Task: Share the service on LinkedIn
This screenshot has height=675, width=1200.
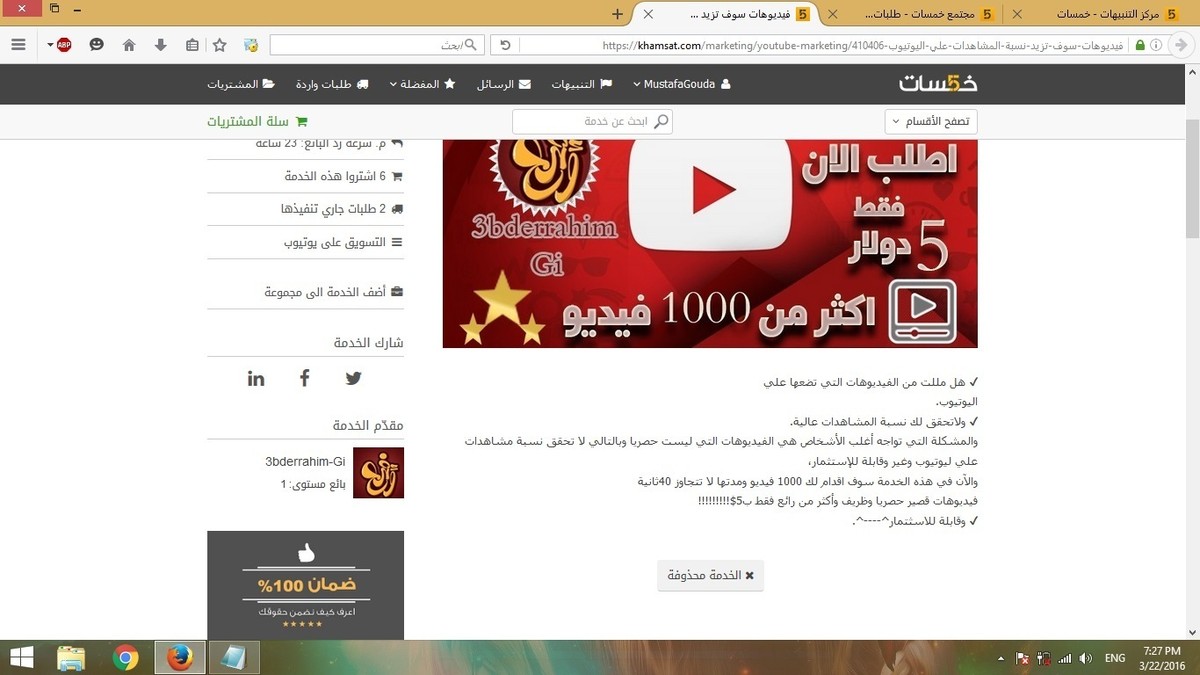Action: click(256, 378)
